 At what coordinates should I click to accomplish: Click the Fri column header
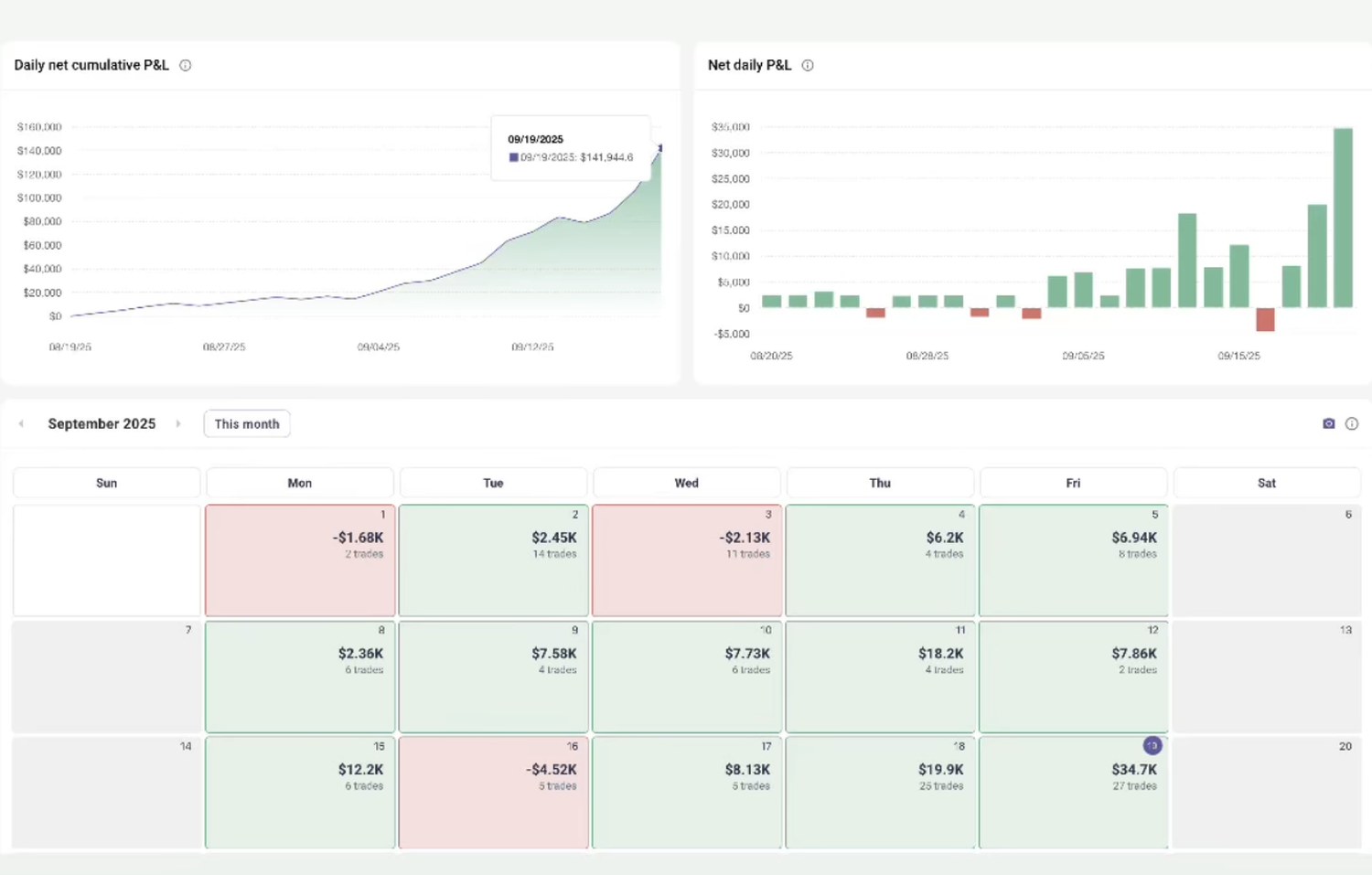pos(1074,483)
